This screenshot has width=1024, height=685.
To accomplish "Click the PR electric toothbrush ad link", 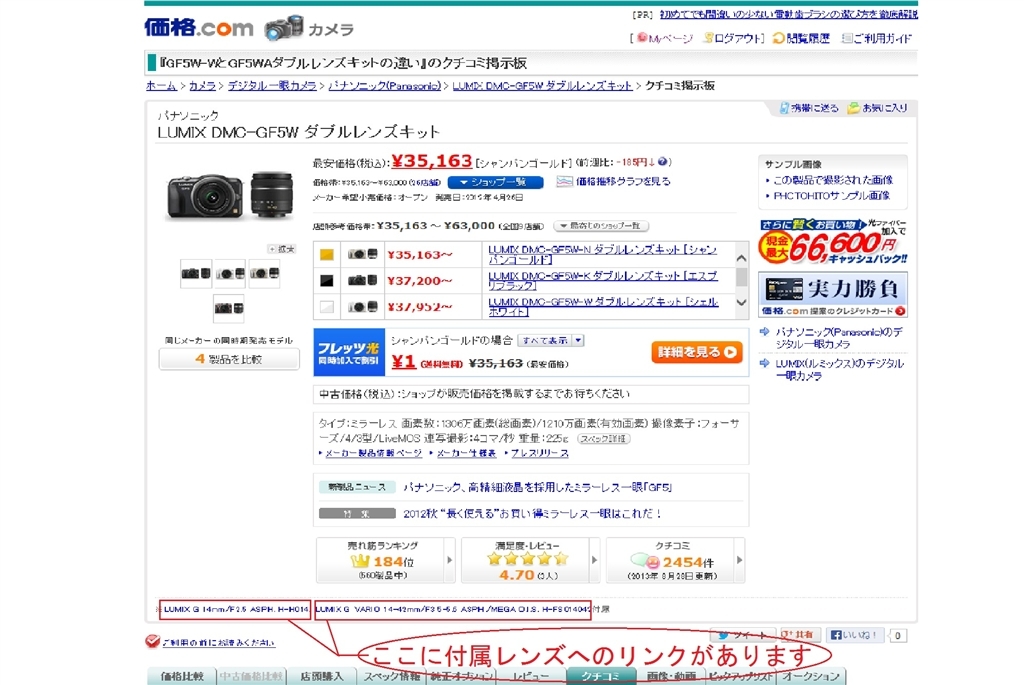I will [788, 14].
